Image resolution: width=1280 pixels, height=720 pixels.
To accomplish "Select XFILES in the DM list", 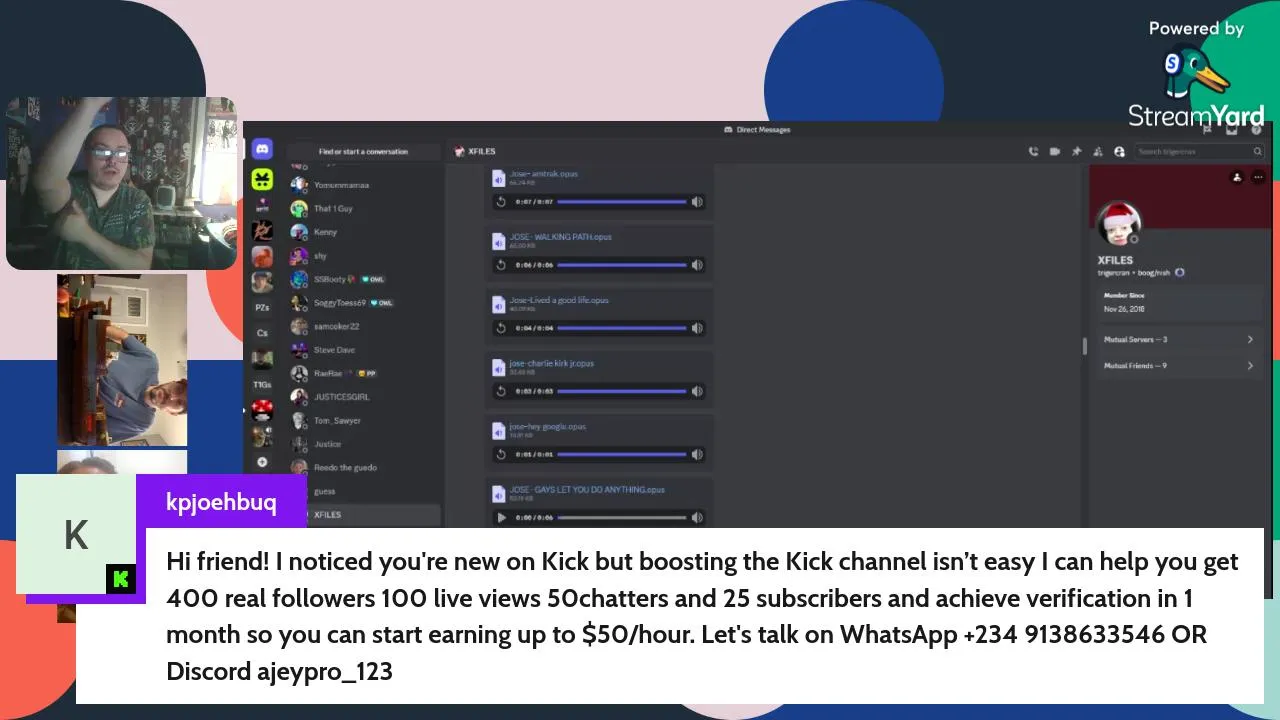I will pyautogui.click(x=364, y=515).
